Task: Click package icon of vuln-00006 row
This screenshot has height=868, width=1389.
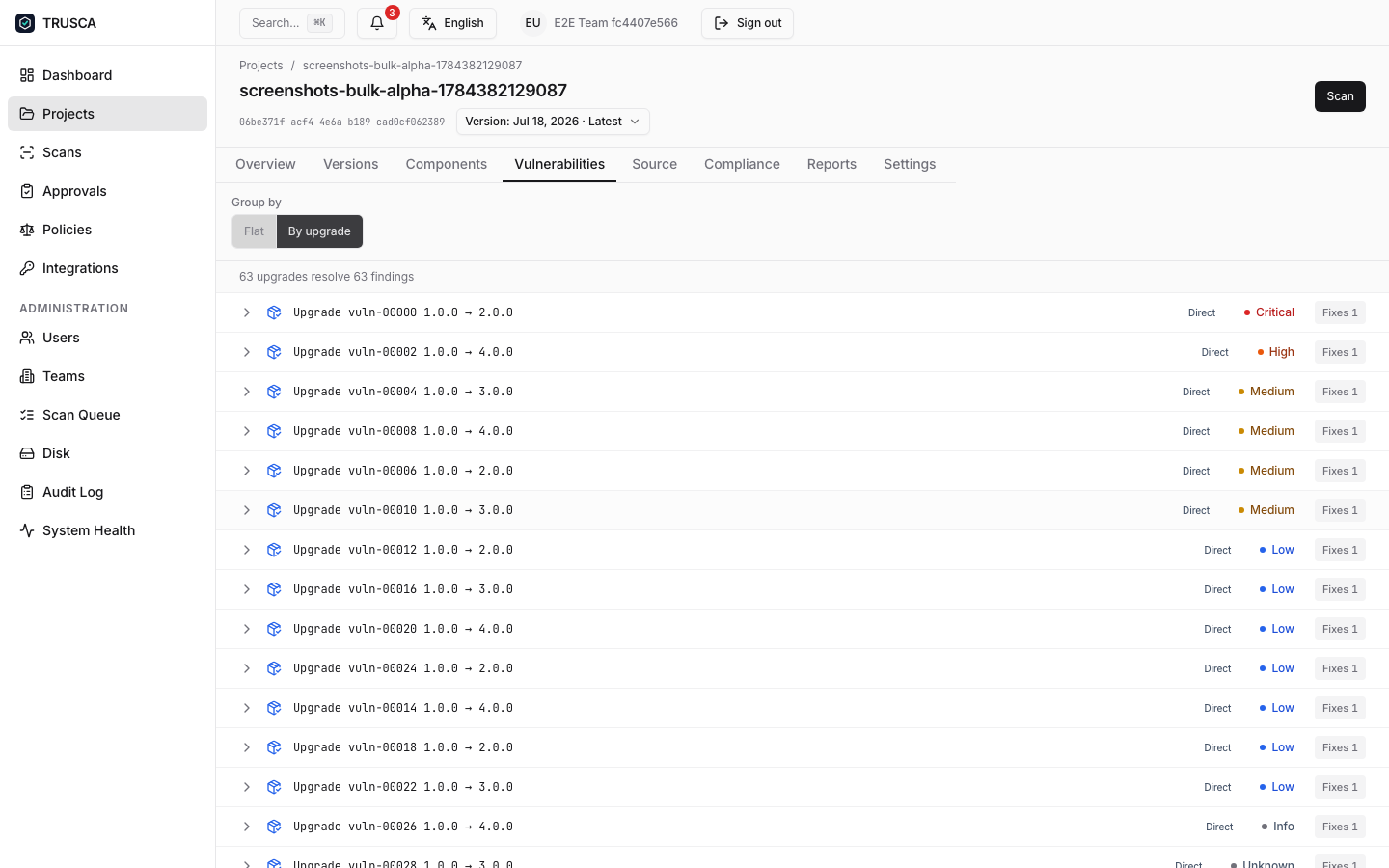Action: click(274, 471)
